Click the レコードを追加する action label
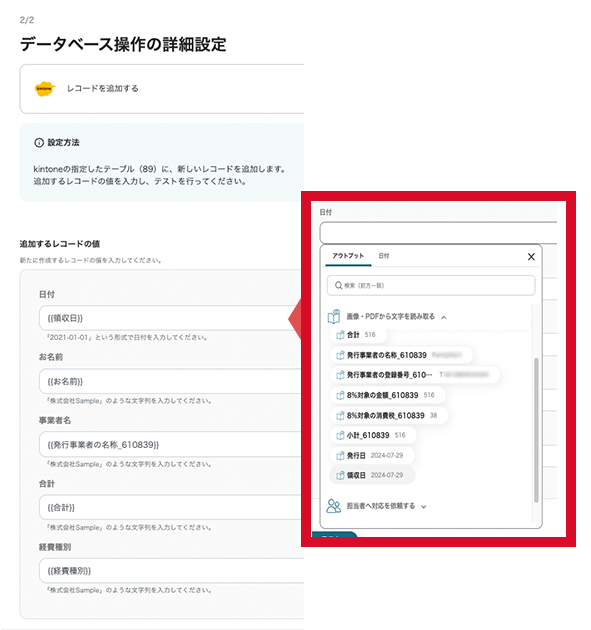Image resolution: width=591 pixels, height=630 pixels. (102, 88)
